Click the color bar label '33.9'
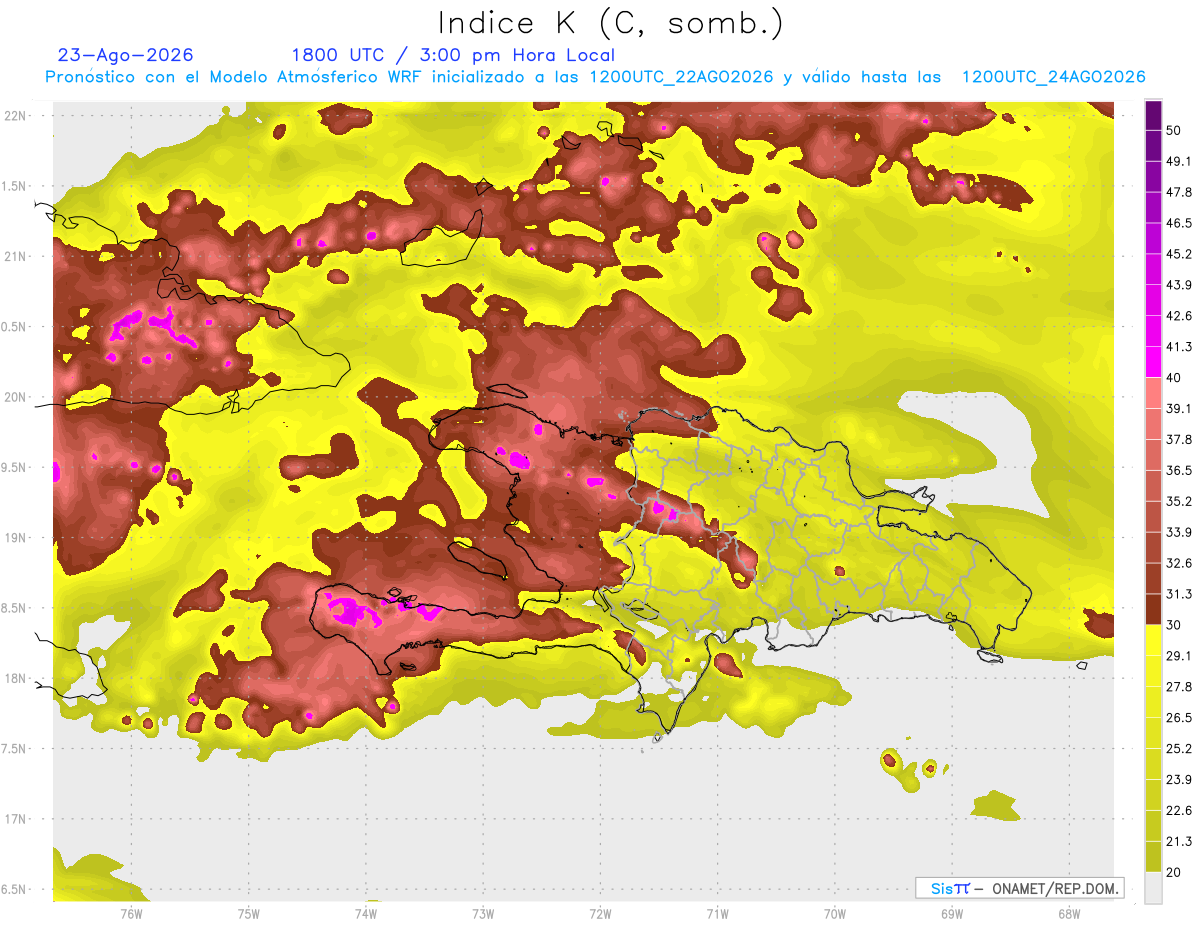The width and height of the screenshot is (1200, 927). point(1178,532)
